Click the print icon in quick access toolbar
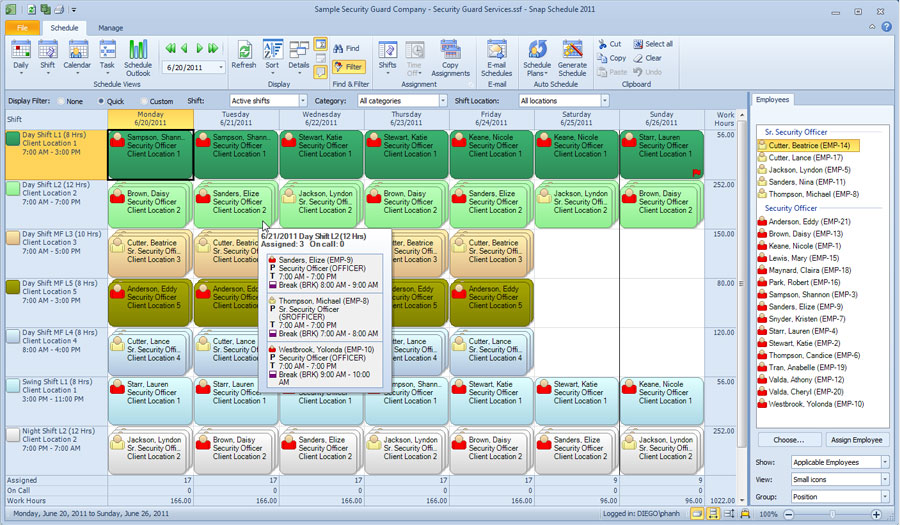Image resolution: width=900 pixels, height=525 pixels. (x=59, y=10)
